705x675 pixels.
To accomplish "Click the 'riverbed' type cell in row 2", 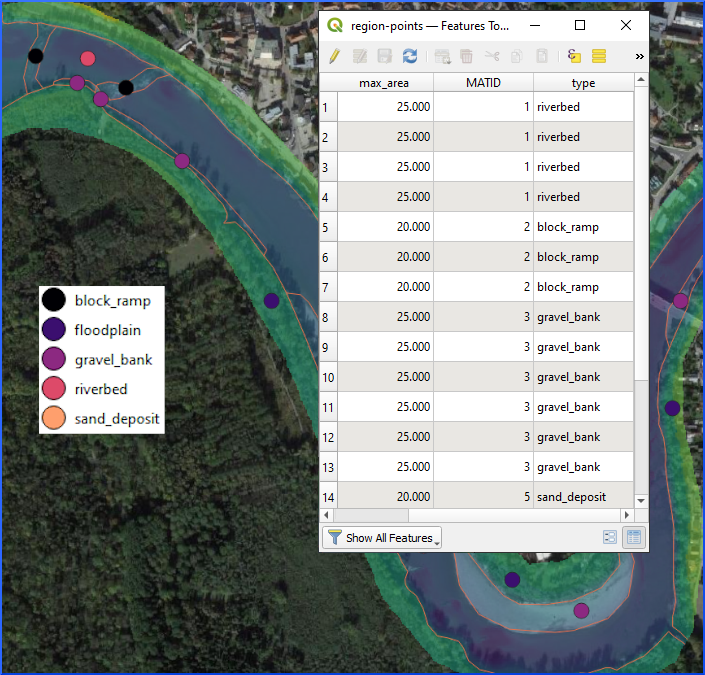I will pos(584,137).
